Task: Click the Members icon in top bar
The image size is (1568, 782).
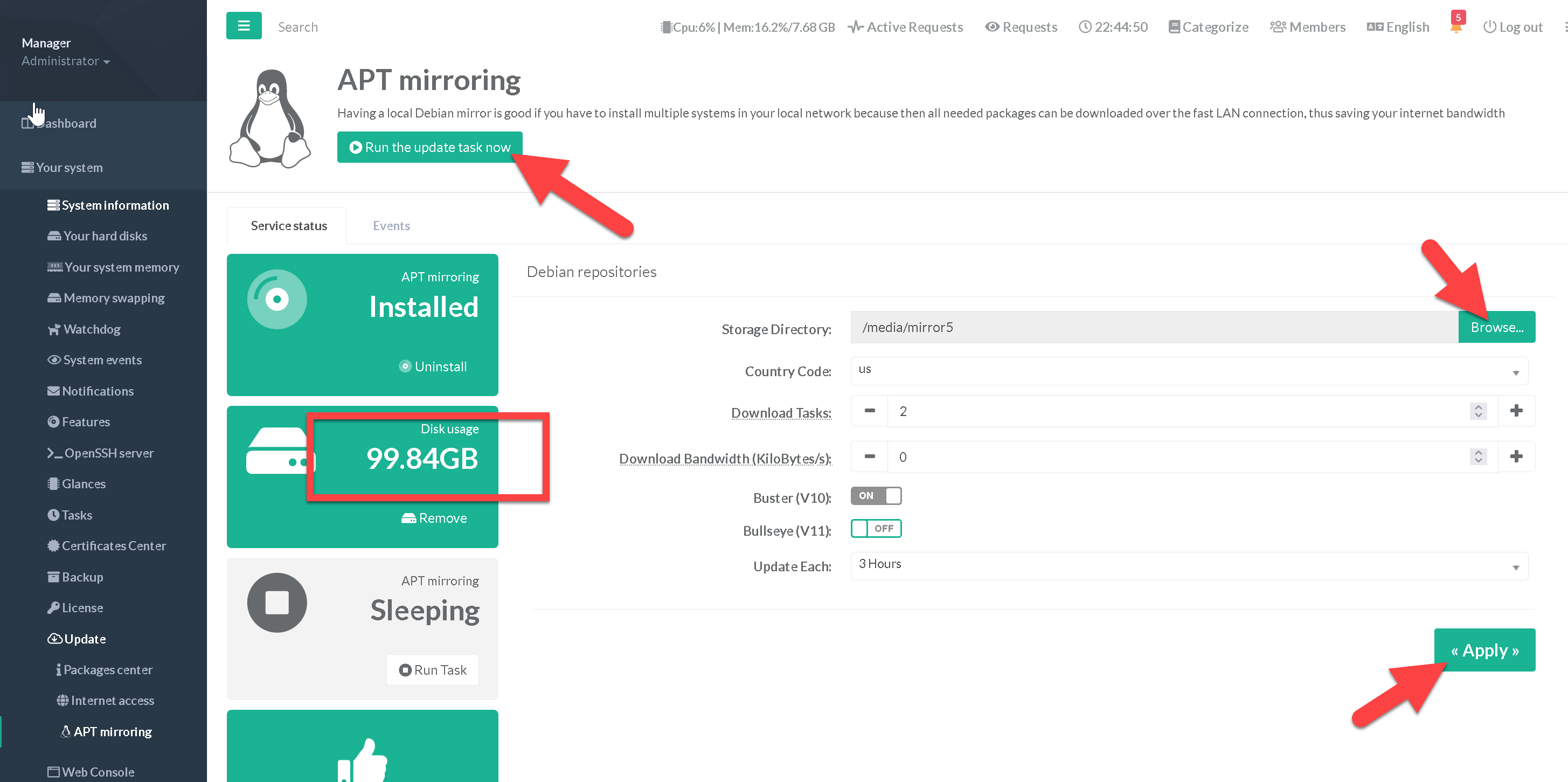Action: point(1277,27)
